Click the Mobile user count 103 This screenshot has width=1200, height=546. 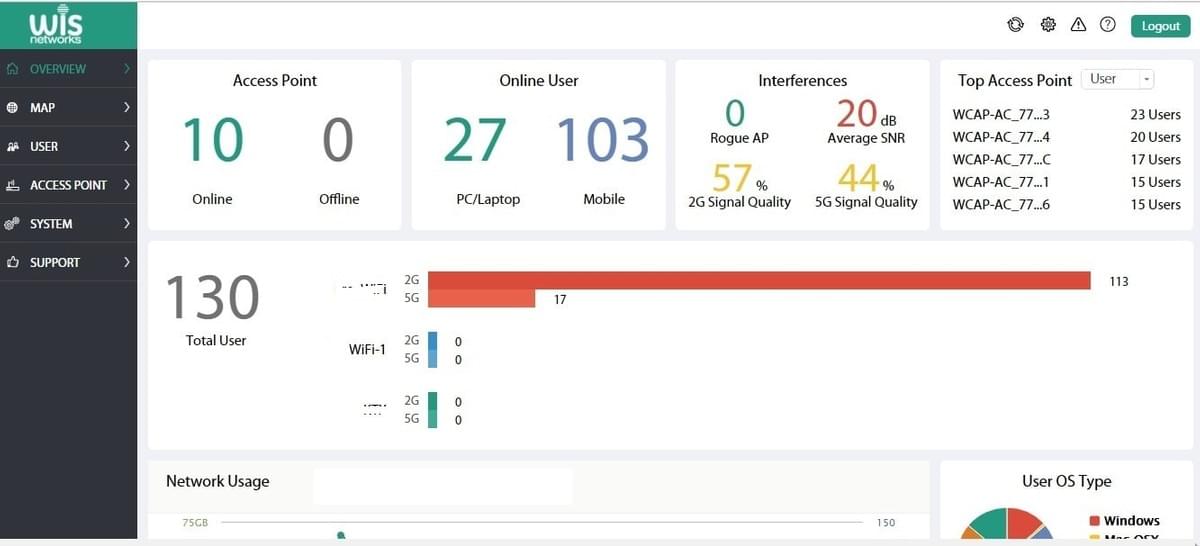(x=603, y=140)
